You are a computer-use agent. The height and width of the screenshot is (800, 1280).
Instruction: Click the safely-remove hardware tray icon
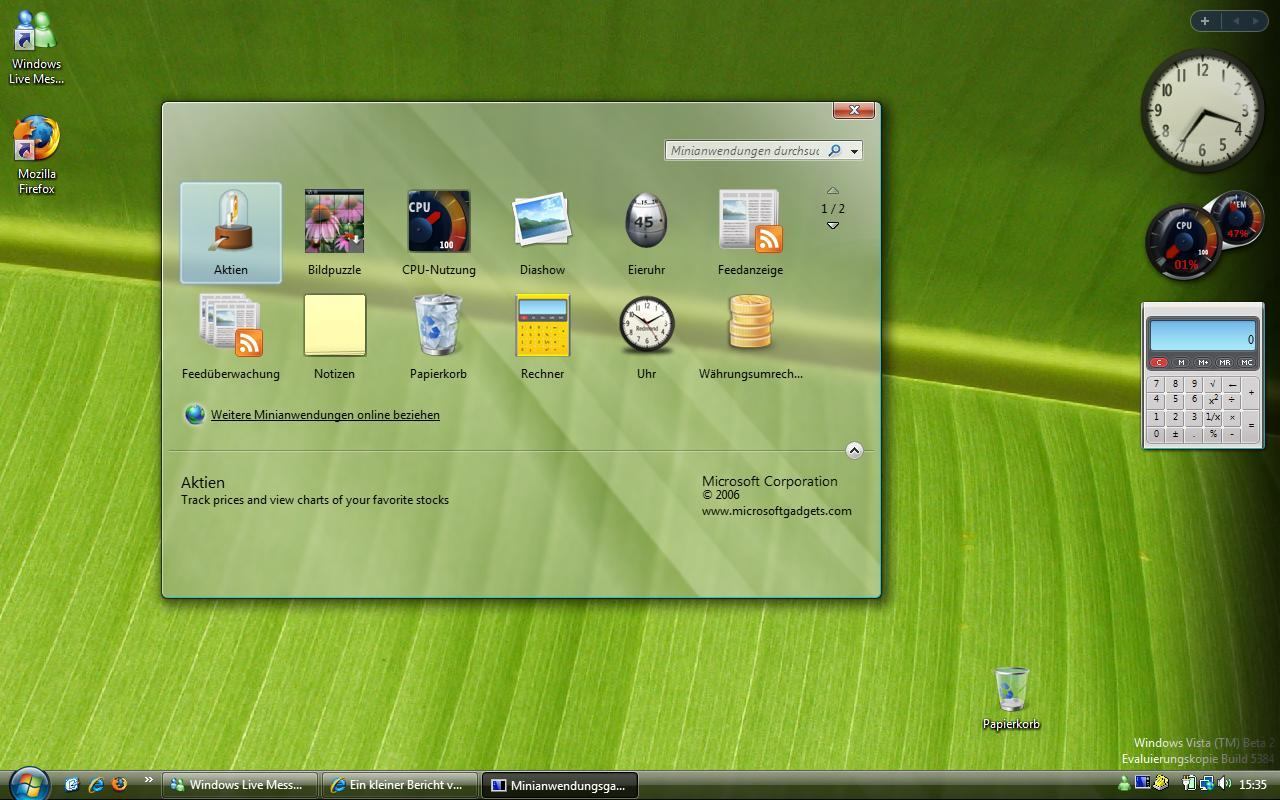click(x=1161, y=783)
